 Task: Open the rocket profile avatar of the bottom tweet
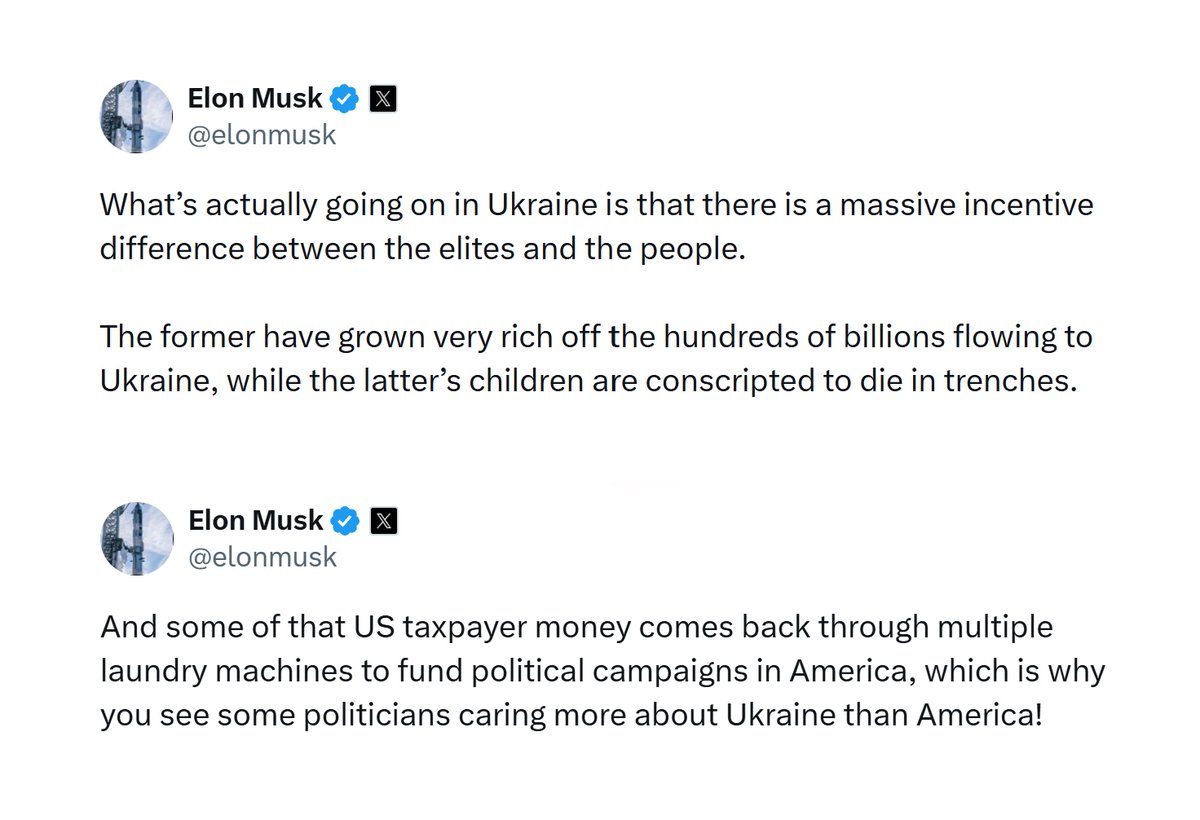137,538
